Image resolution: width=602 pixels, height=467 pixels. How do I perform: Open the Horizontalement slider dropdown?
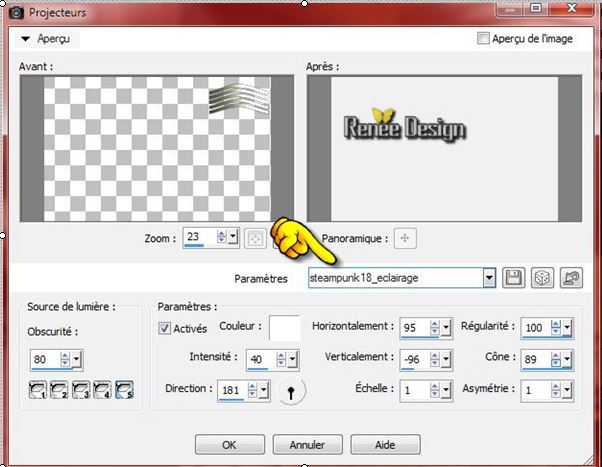pos(446,328)
